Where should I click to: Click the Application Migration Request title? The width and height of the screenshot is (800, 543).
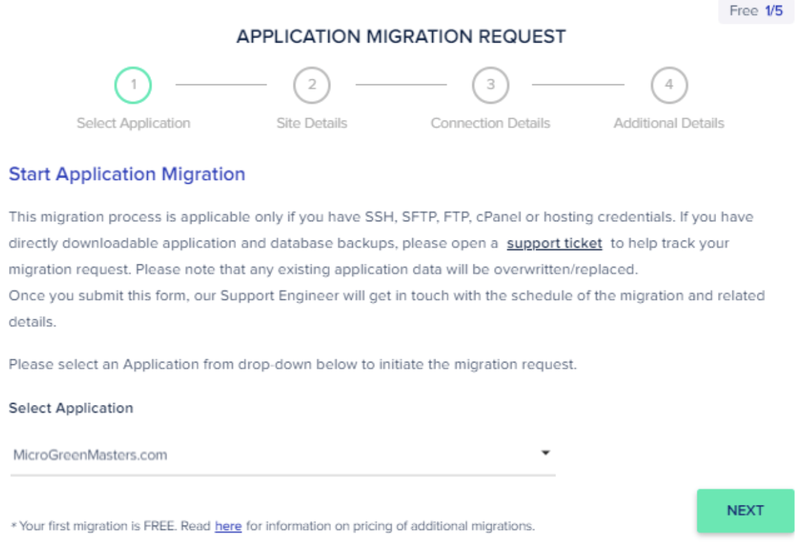401,37
